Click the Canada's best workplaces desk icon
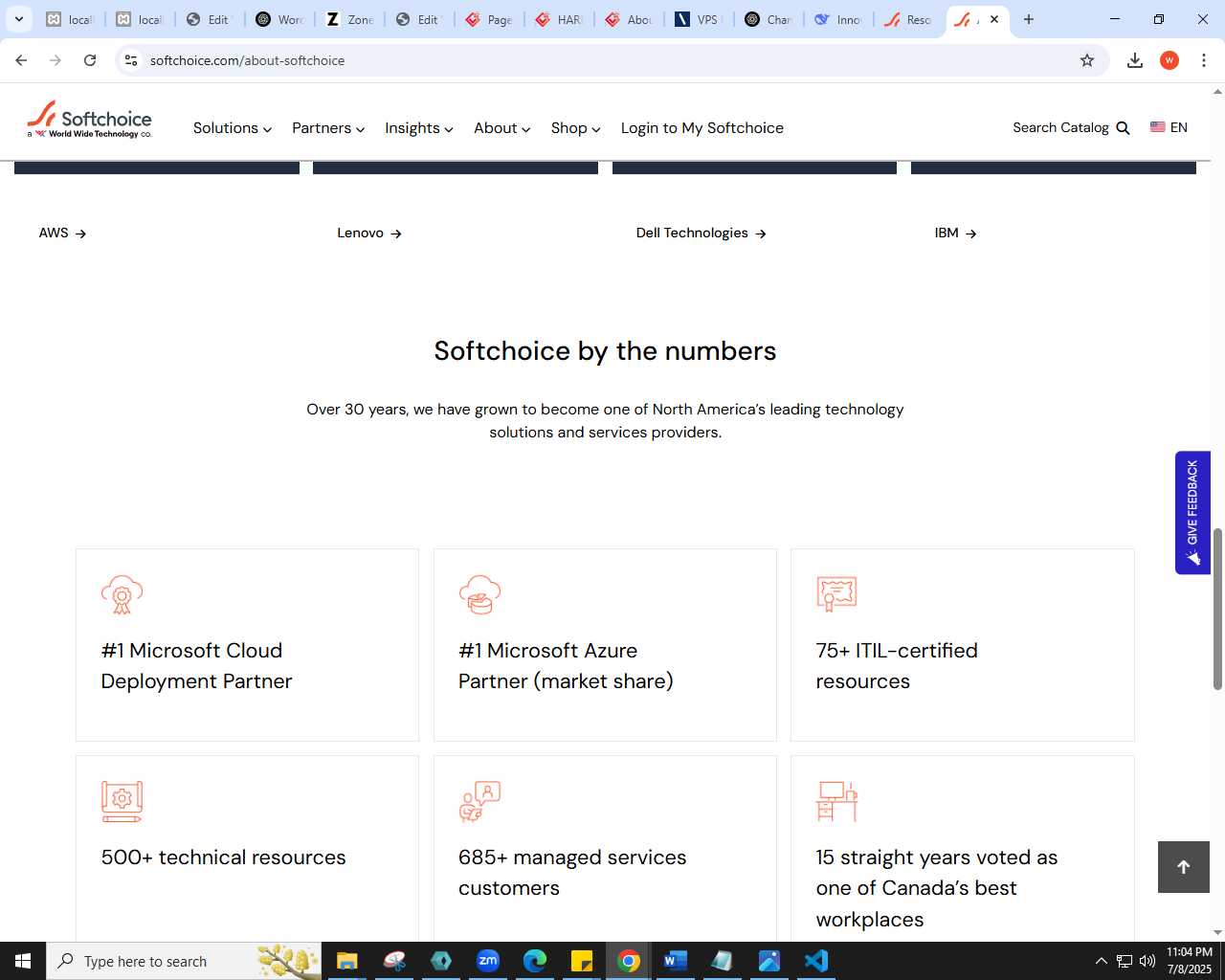This screenshot has width=1225, height=980. (x=836, y=801)
